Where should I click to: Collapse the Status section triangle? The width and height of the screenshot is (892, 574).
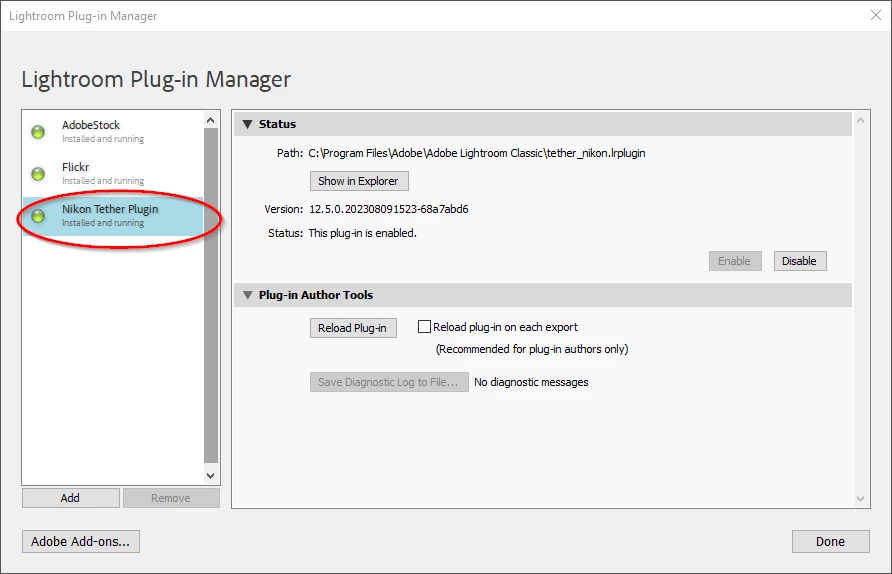[247, 124]
